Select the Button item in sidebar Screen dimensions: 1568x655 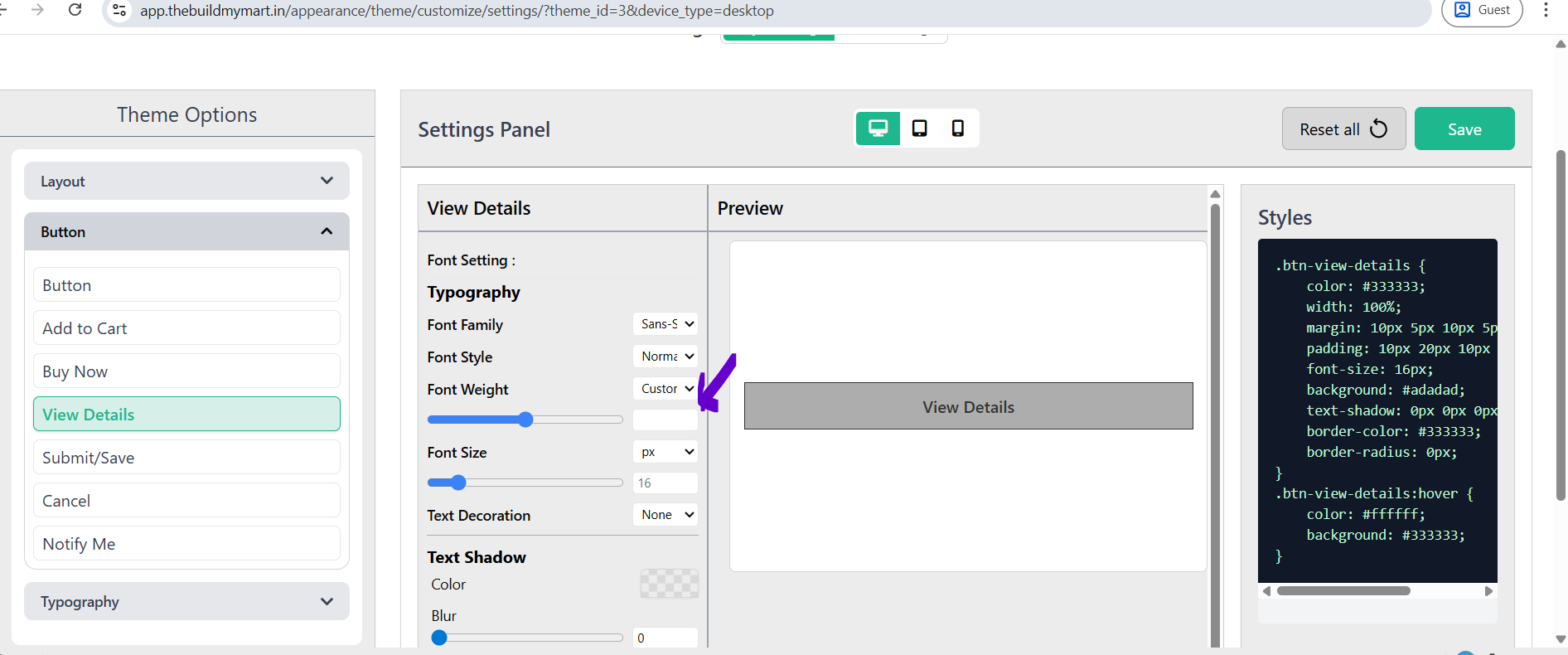click(186, 285)
